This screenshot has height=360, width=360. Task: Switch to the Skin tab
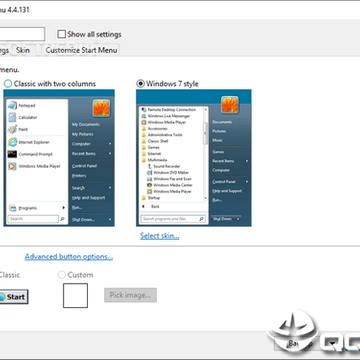point(23,50)
